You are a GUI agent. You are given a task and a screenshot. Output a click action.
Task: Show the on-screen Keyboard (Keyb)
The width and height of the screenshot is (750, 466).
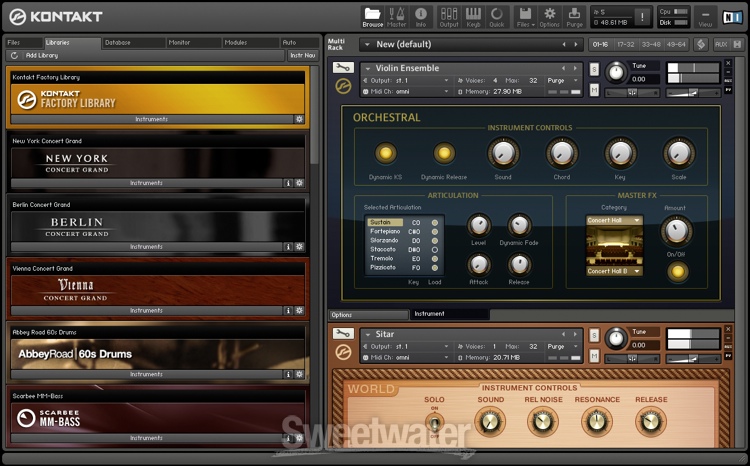[475, 16]
